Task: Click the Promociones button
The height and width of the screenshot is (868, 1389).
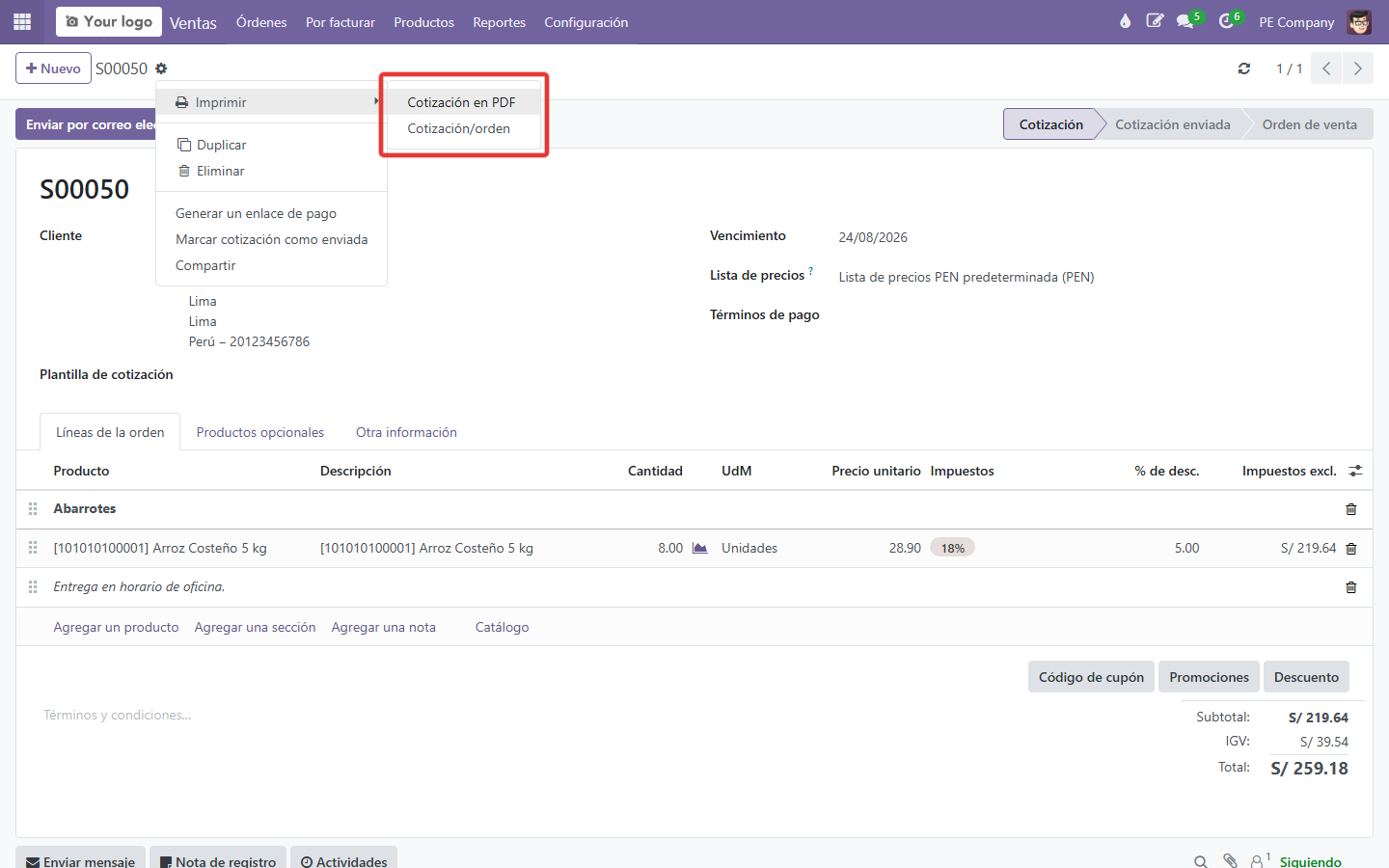Action: (x=1209, y=677)
